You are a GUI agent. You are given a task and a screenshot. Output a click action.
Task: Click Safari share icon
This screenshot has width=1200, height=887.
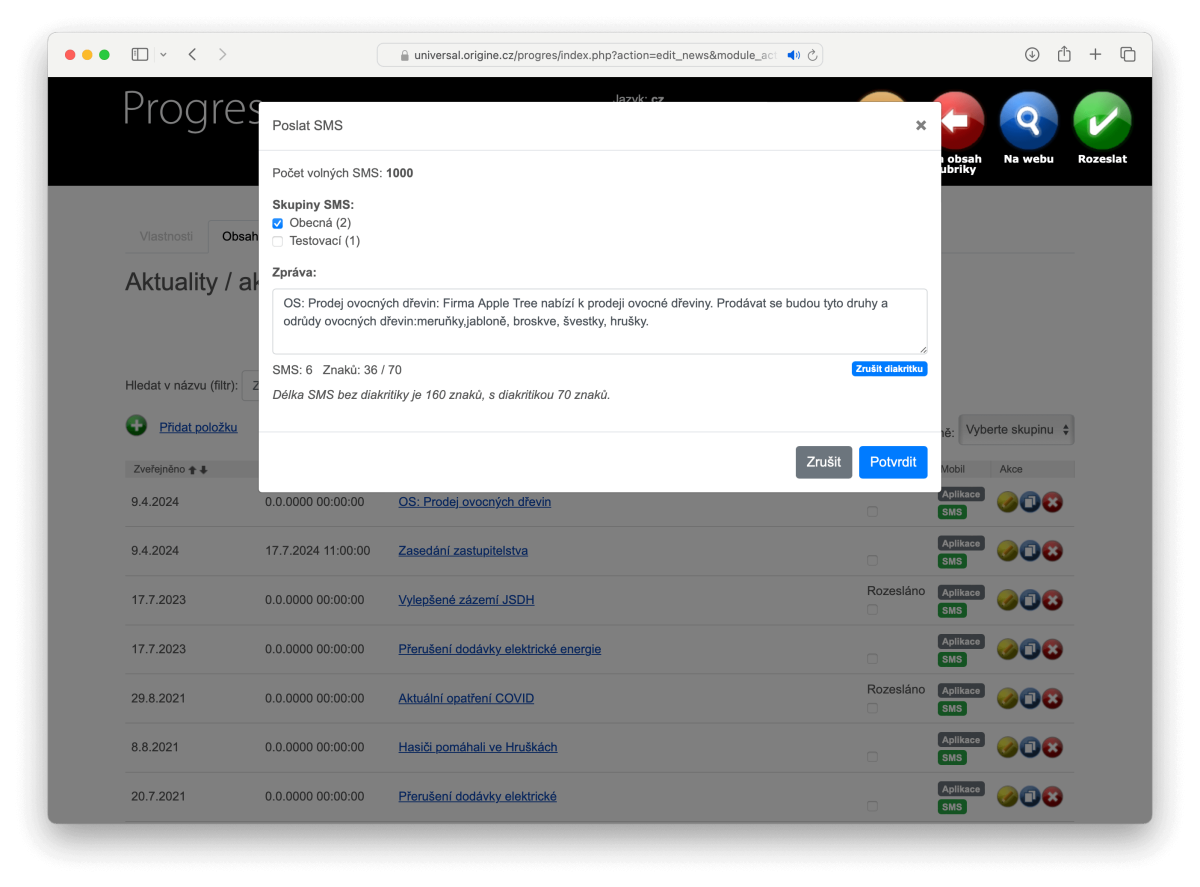[1064, 54]
